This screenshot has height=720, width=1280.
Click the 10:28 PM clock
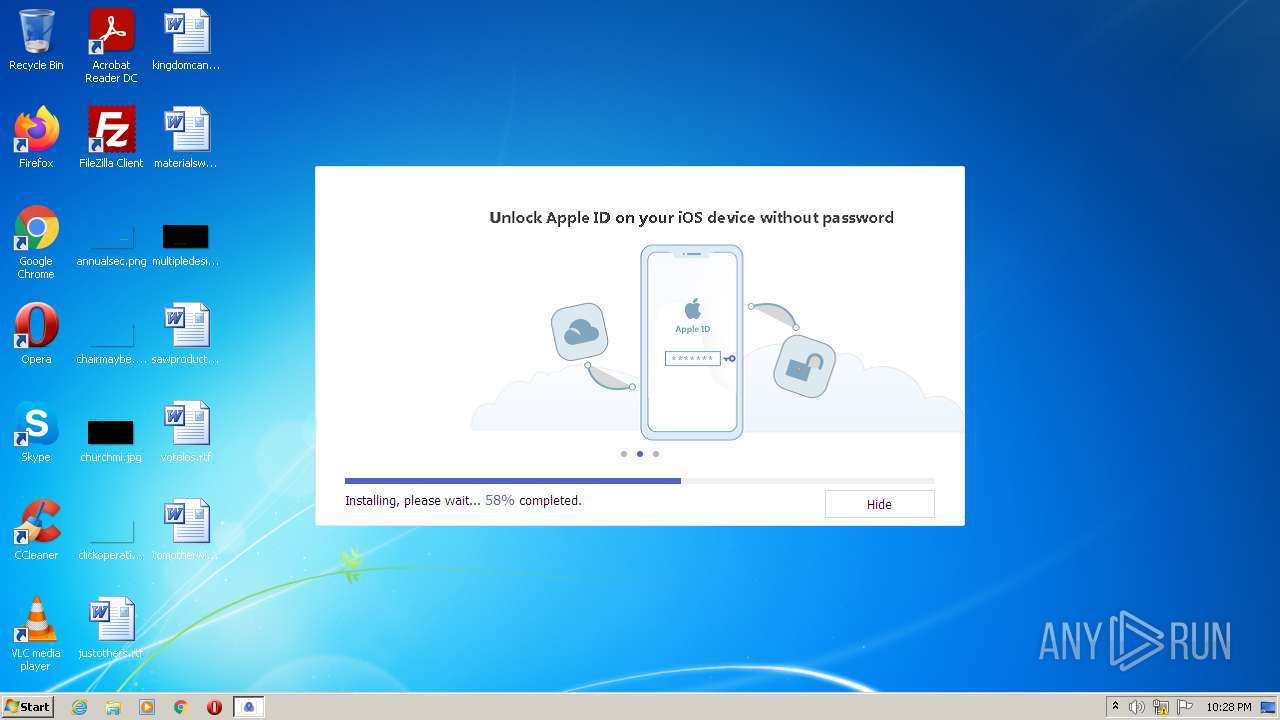tap(1229, 707)
